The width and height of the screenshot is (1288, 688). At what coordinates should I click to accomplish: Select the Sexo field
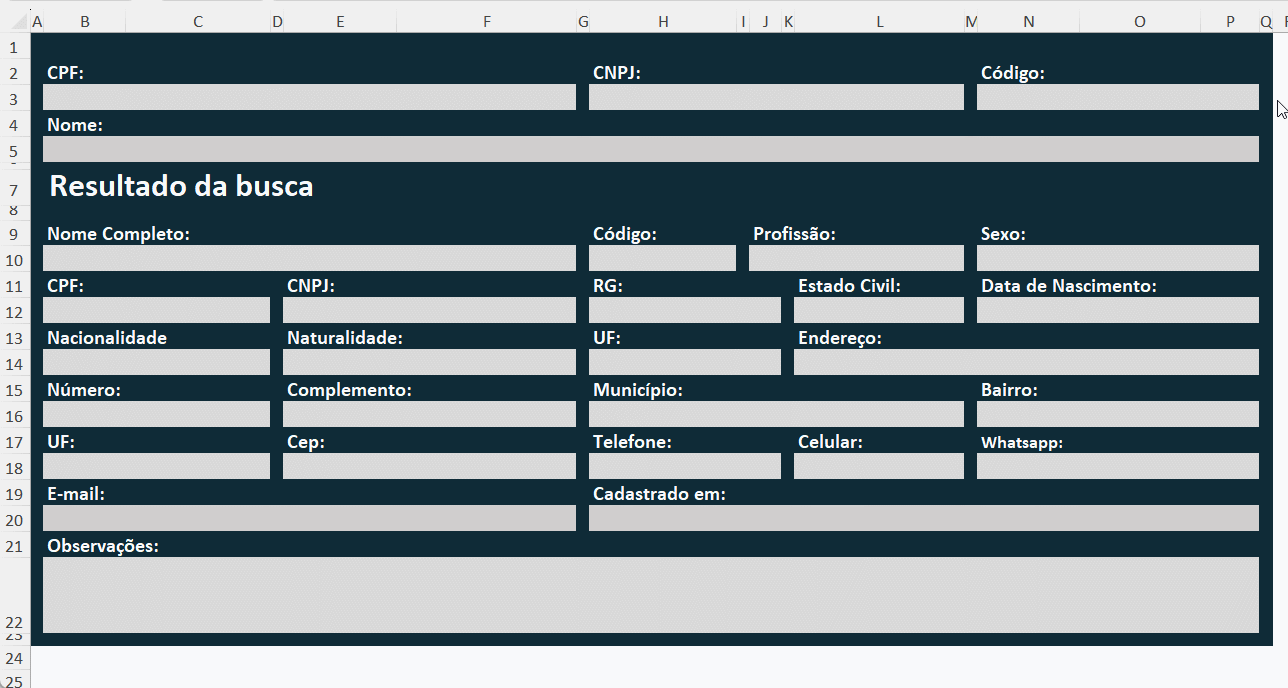coord(1117,258)
